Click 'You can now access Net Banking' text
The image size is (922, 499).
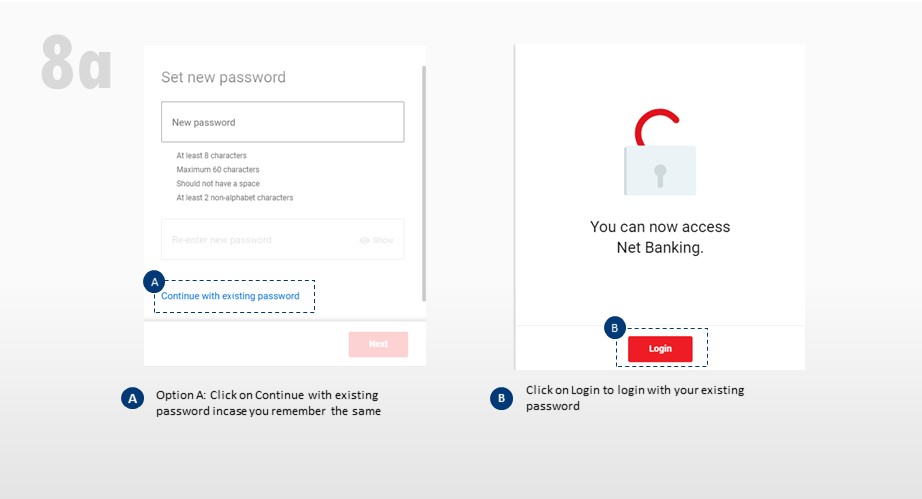(660, 237)
